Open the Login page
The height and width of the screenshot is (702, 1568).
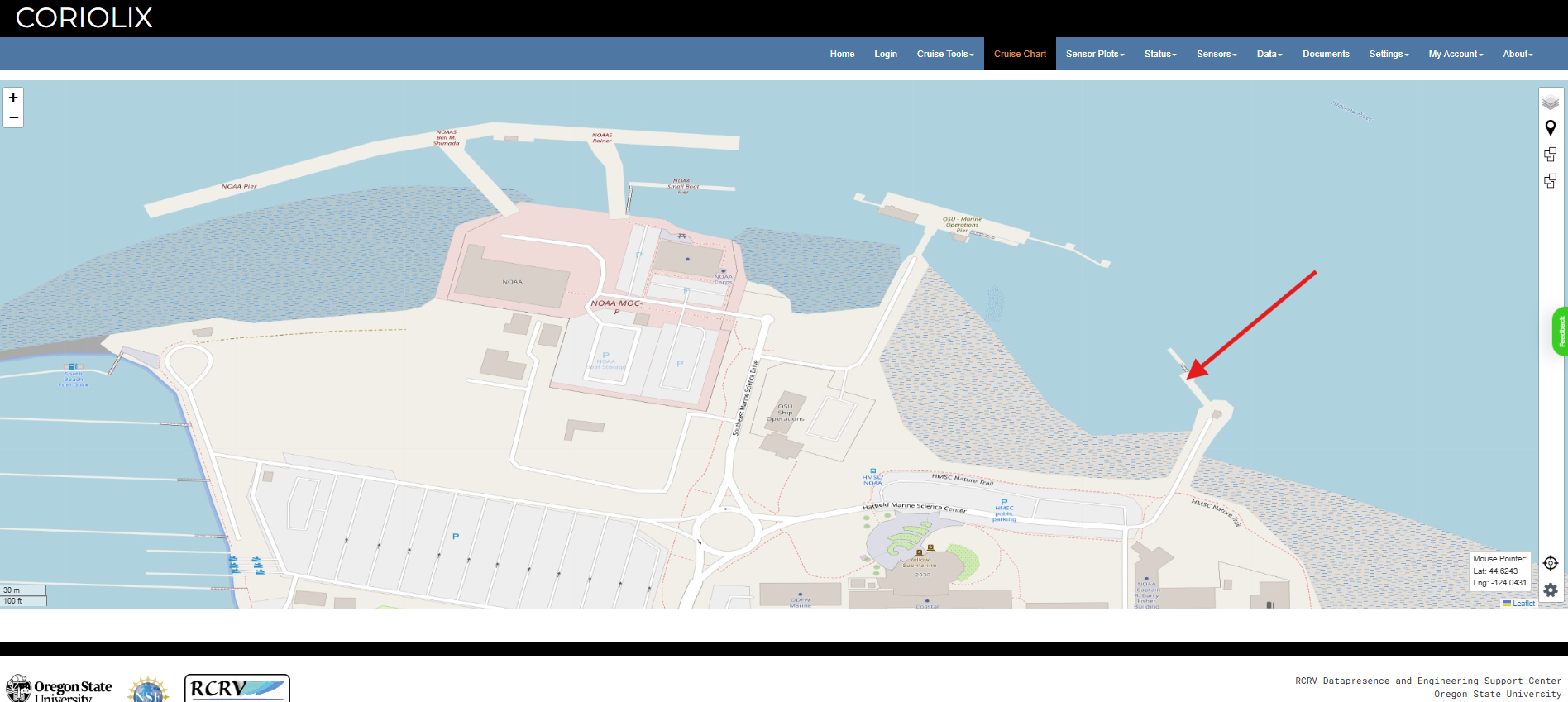886,54
